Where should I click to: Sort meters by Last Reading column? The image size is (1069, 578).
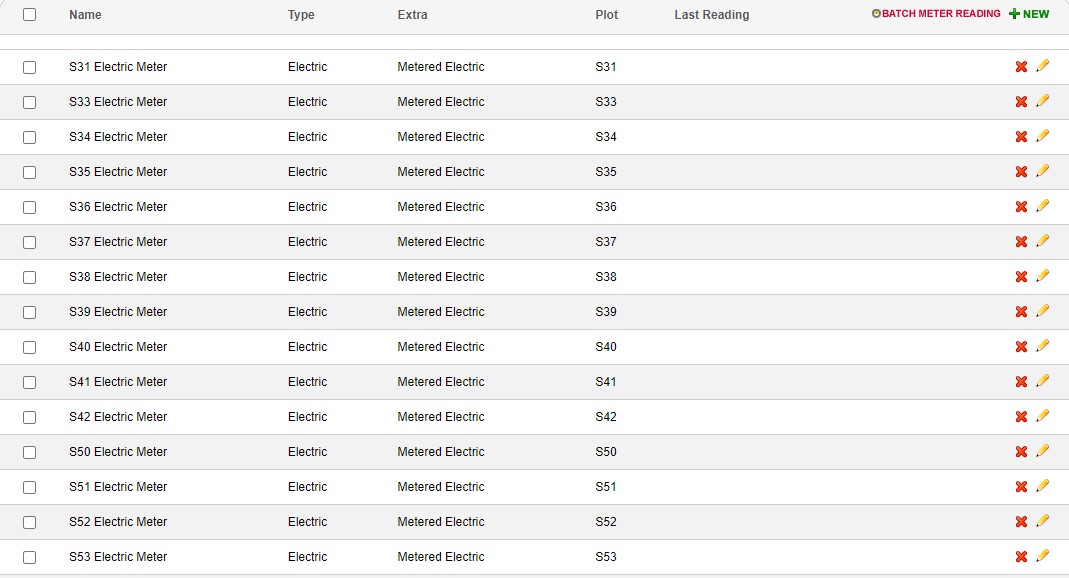[711, 15]
